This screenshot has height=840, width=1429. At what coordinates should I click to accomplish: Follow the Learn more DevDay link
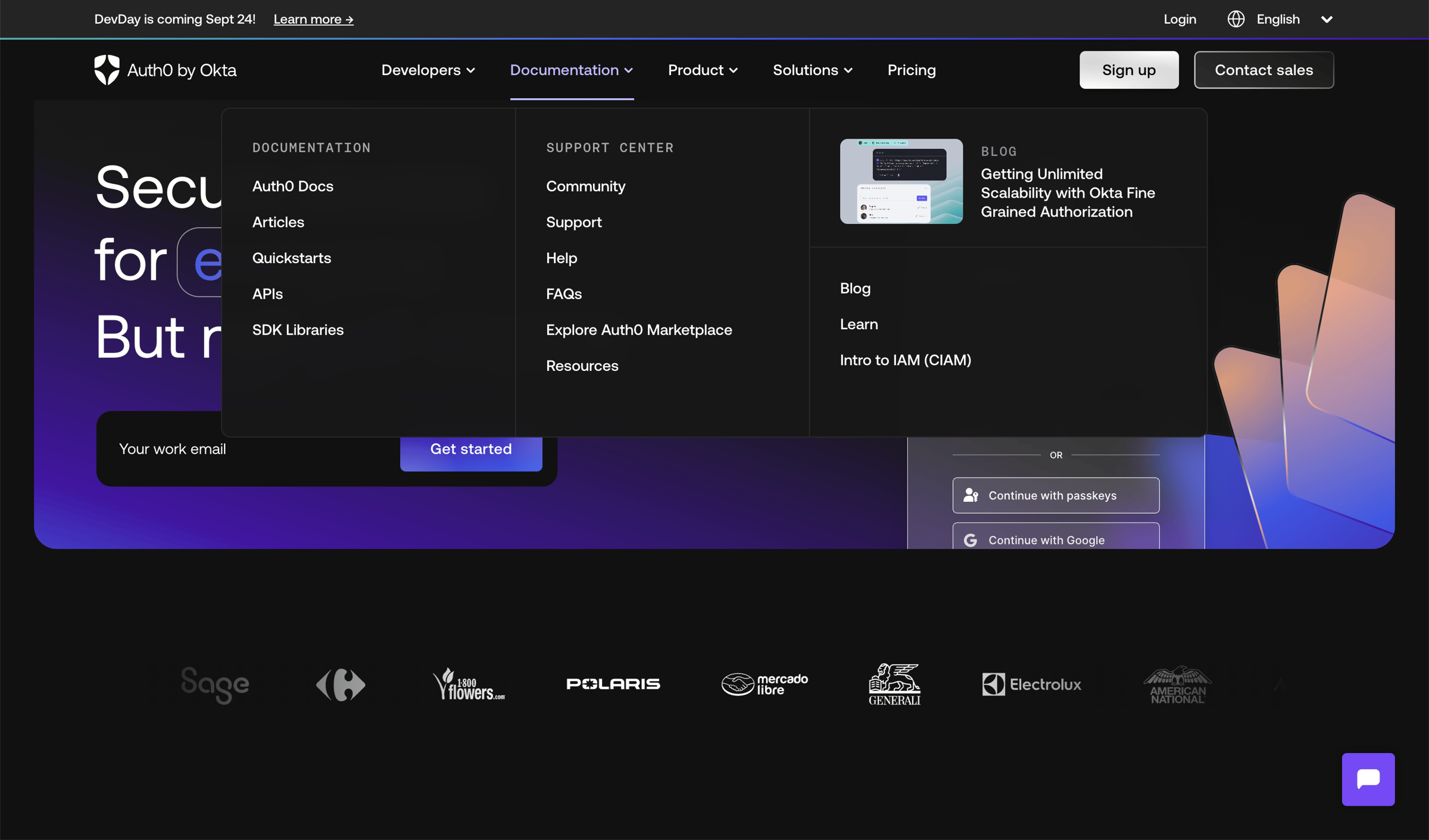coord(314,19)
